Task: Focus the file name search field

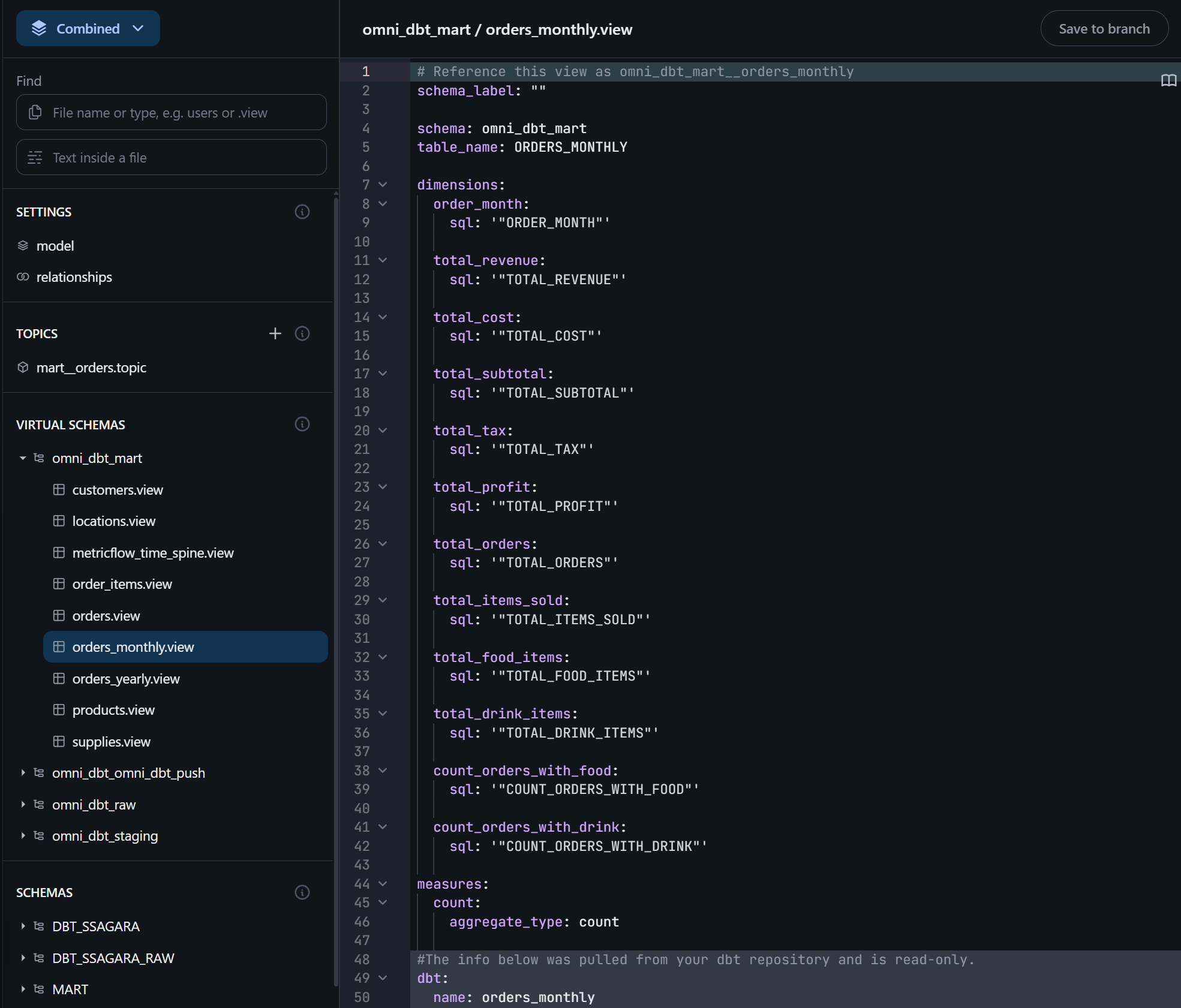Action: (172, 113)
